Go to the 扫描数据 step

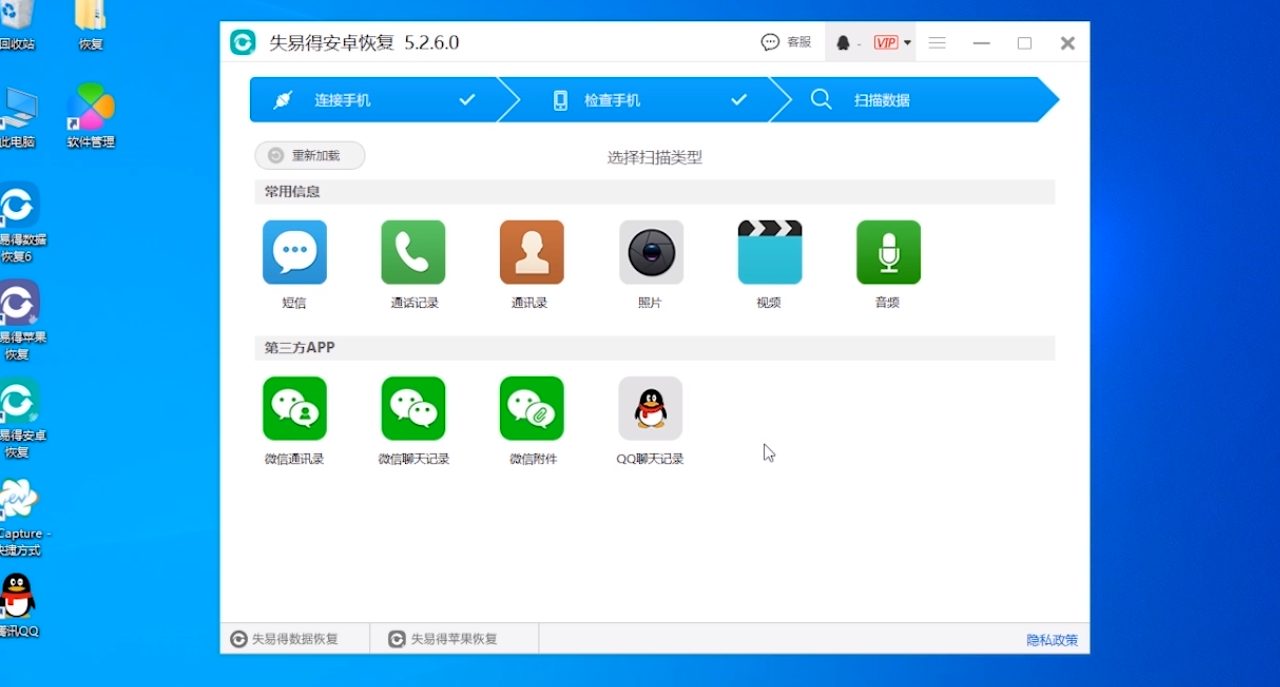pyautogui.click(x=915, y=100)
